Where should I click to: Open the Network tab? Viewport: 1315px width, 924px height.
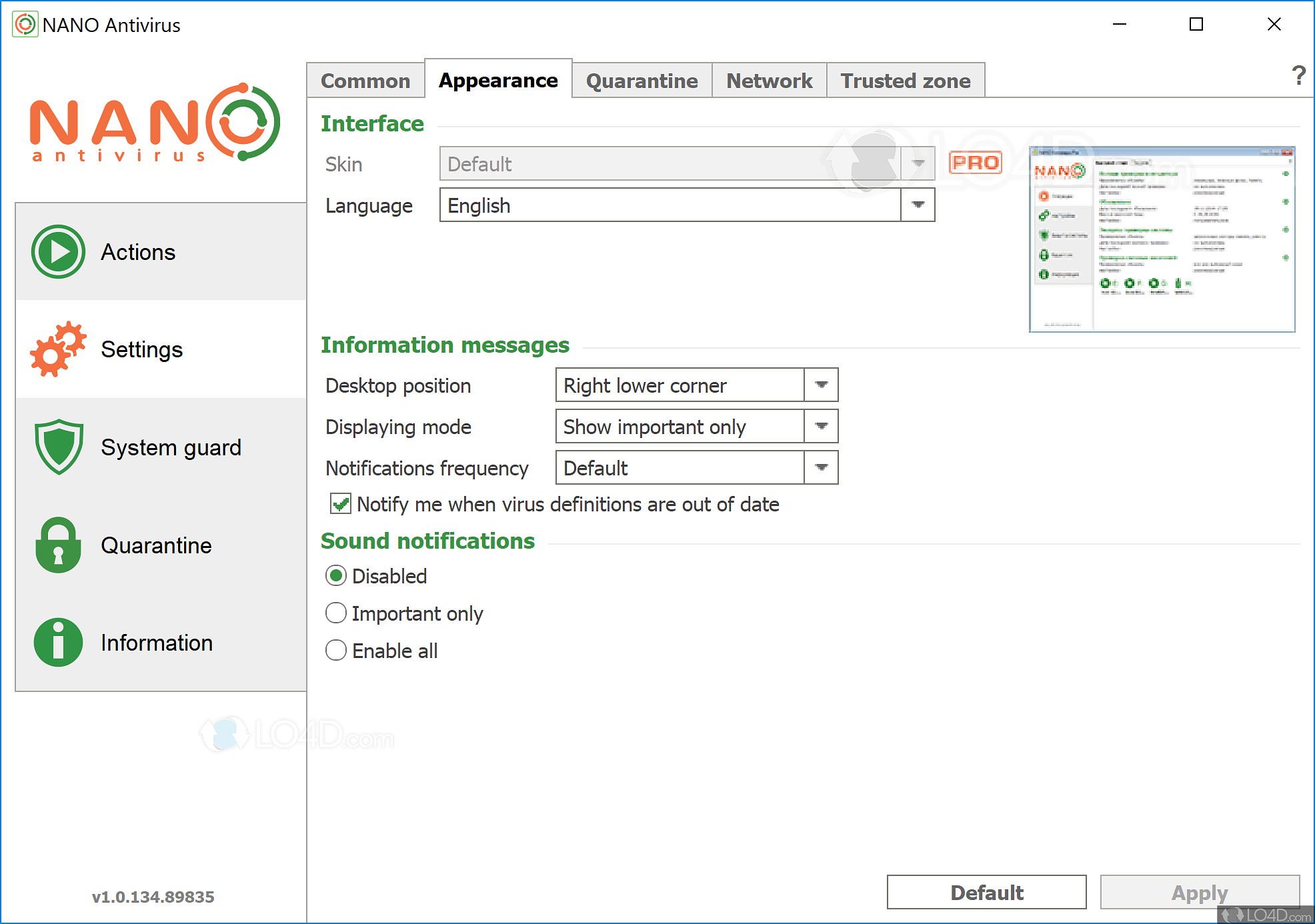[770, 81]
